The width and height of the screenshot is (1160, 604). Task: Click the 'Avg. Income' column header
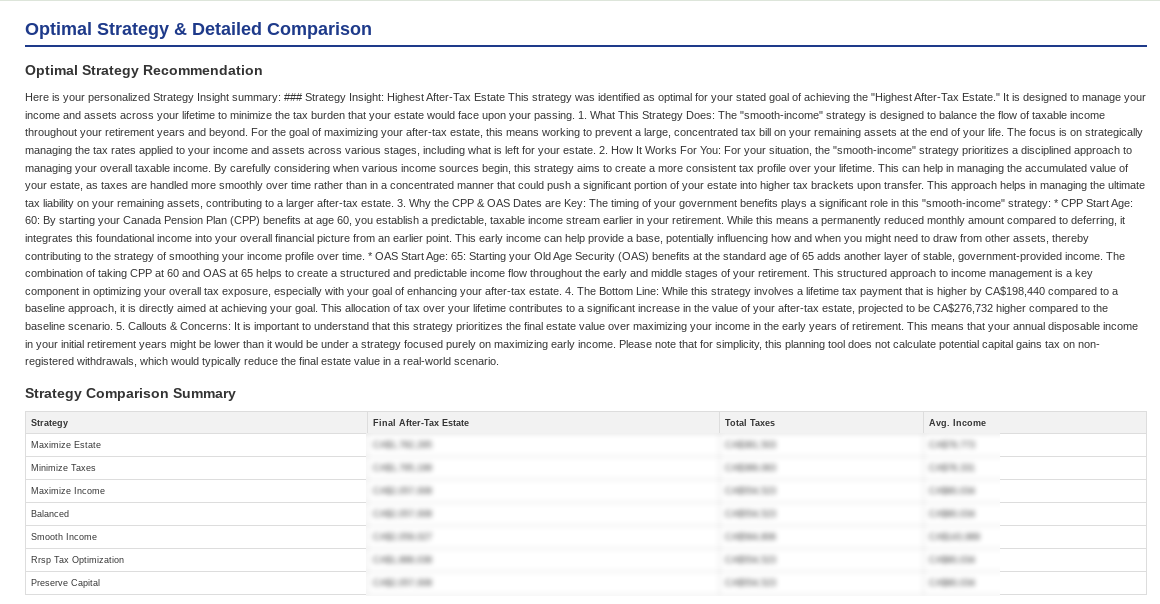[x=957, y=423]
